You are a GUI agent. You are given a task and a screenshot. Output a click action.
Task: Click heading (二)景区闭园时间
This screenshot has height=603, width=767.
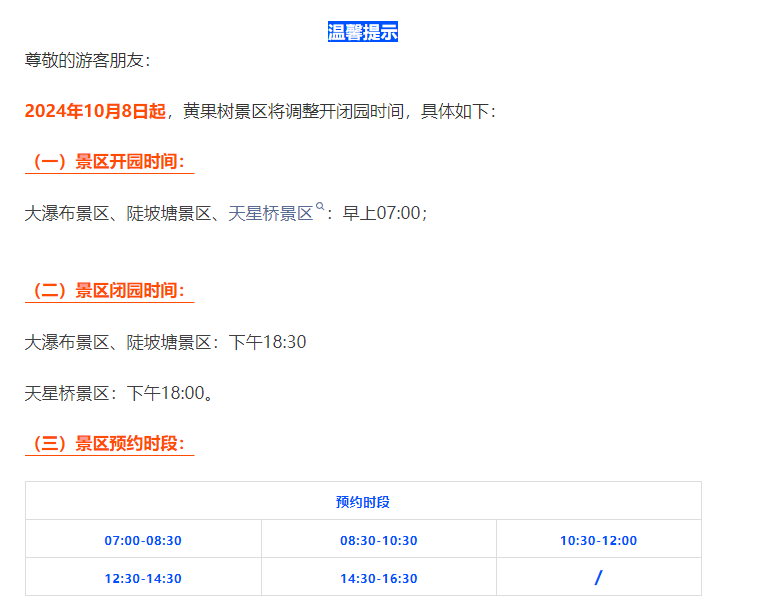click(x=110, y=291)
